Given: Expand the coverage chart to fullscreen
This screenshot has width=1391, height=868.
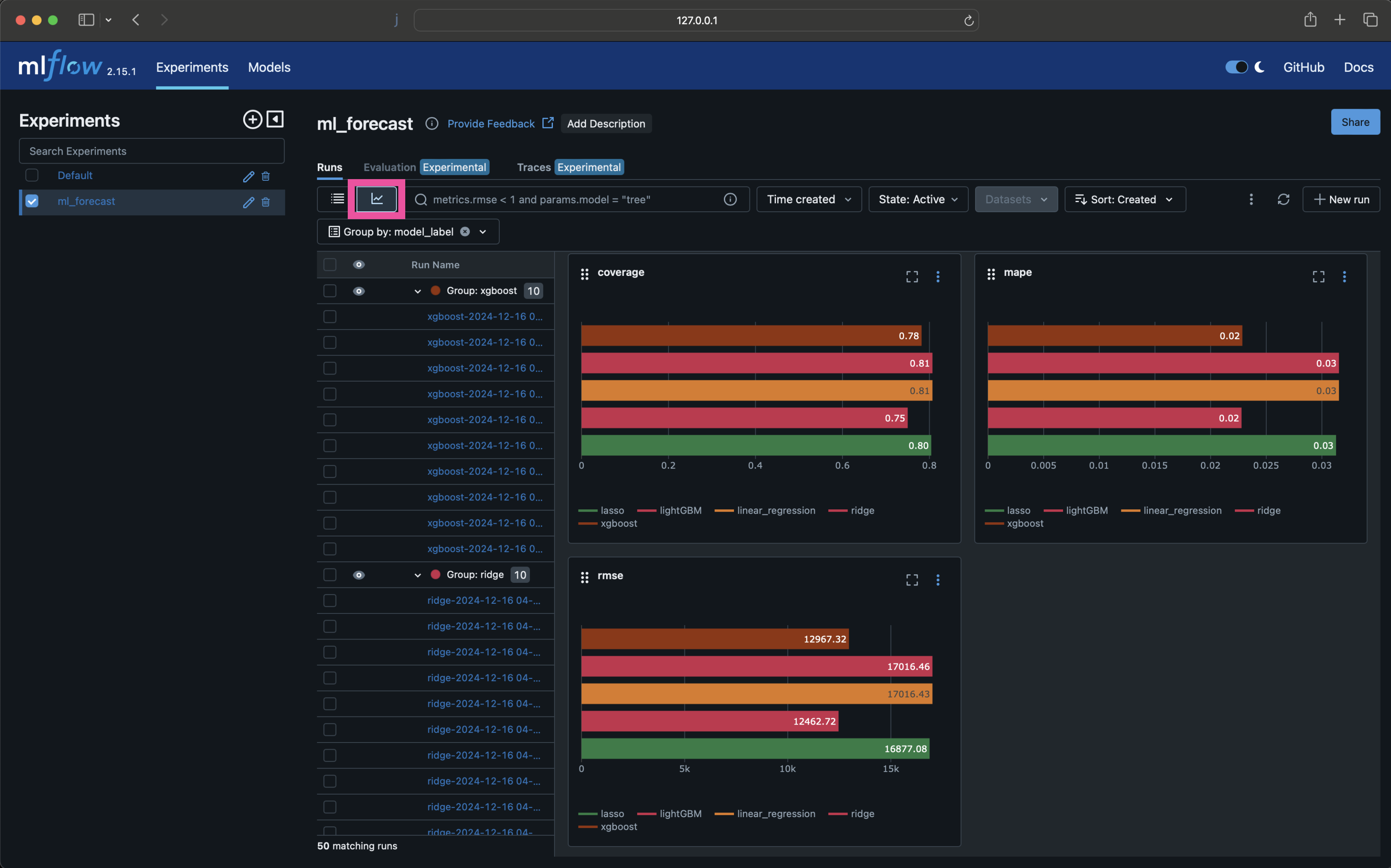Looking at the screenshot, I should [x=912, y=276].
